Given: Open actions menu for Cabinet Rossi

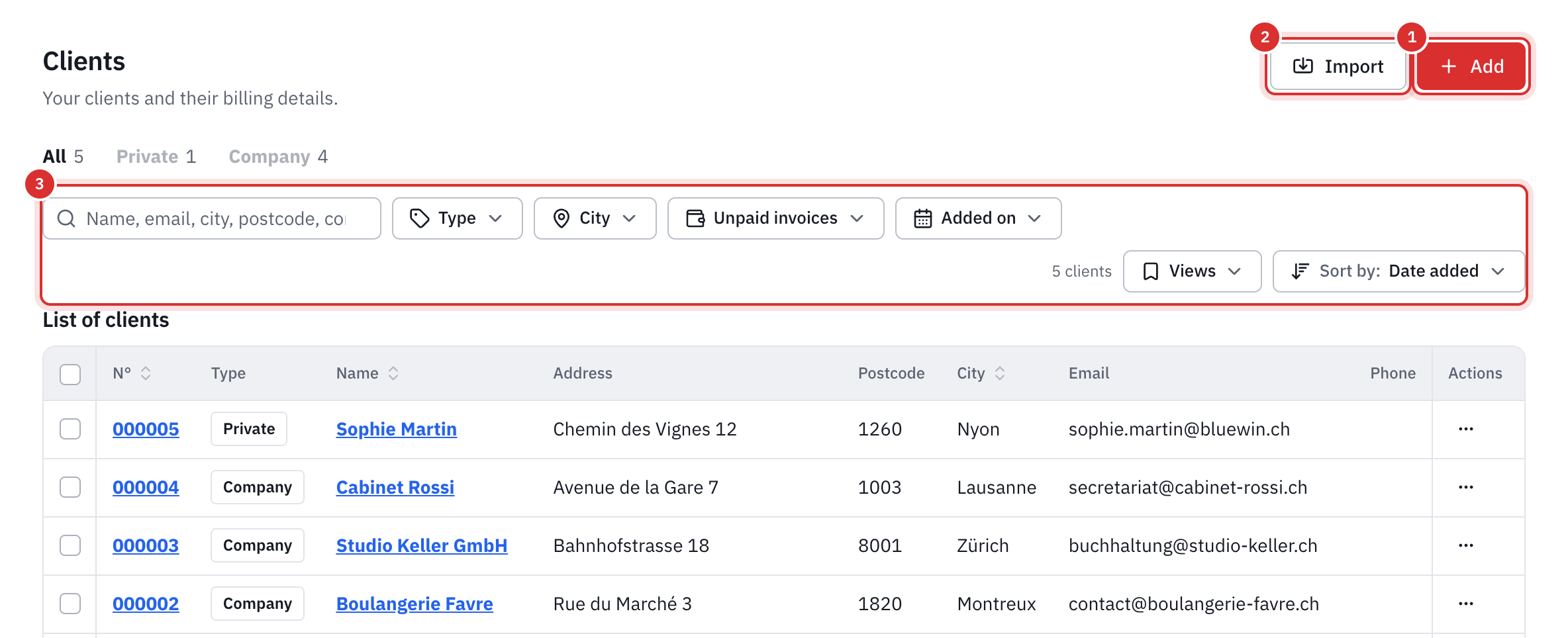Looking at the screenshot, I should pyautogui.click(x=1466, y=487).
